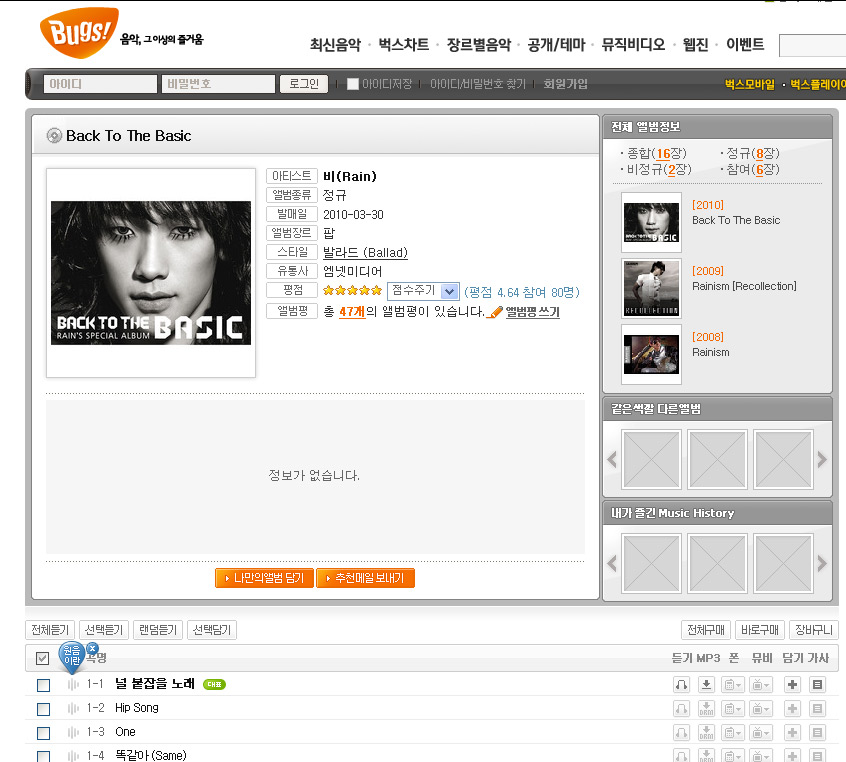
Task: Open the 이벤트 menu
Action: coord(745,44)
